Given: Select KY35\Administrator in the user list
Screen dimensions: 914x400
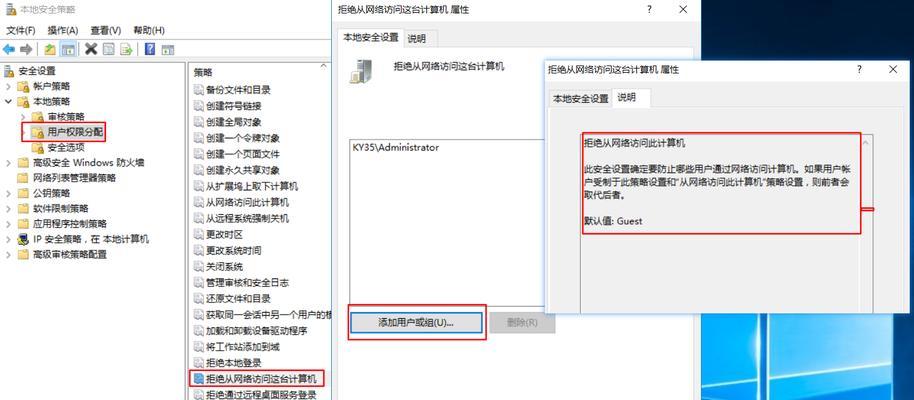Looking at the screenshot, I should [396, 148].
